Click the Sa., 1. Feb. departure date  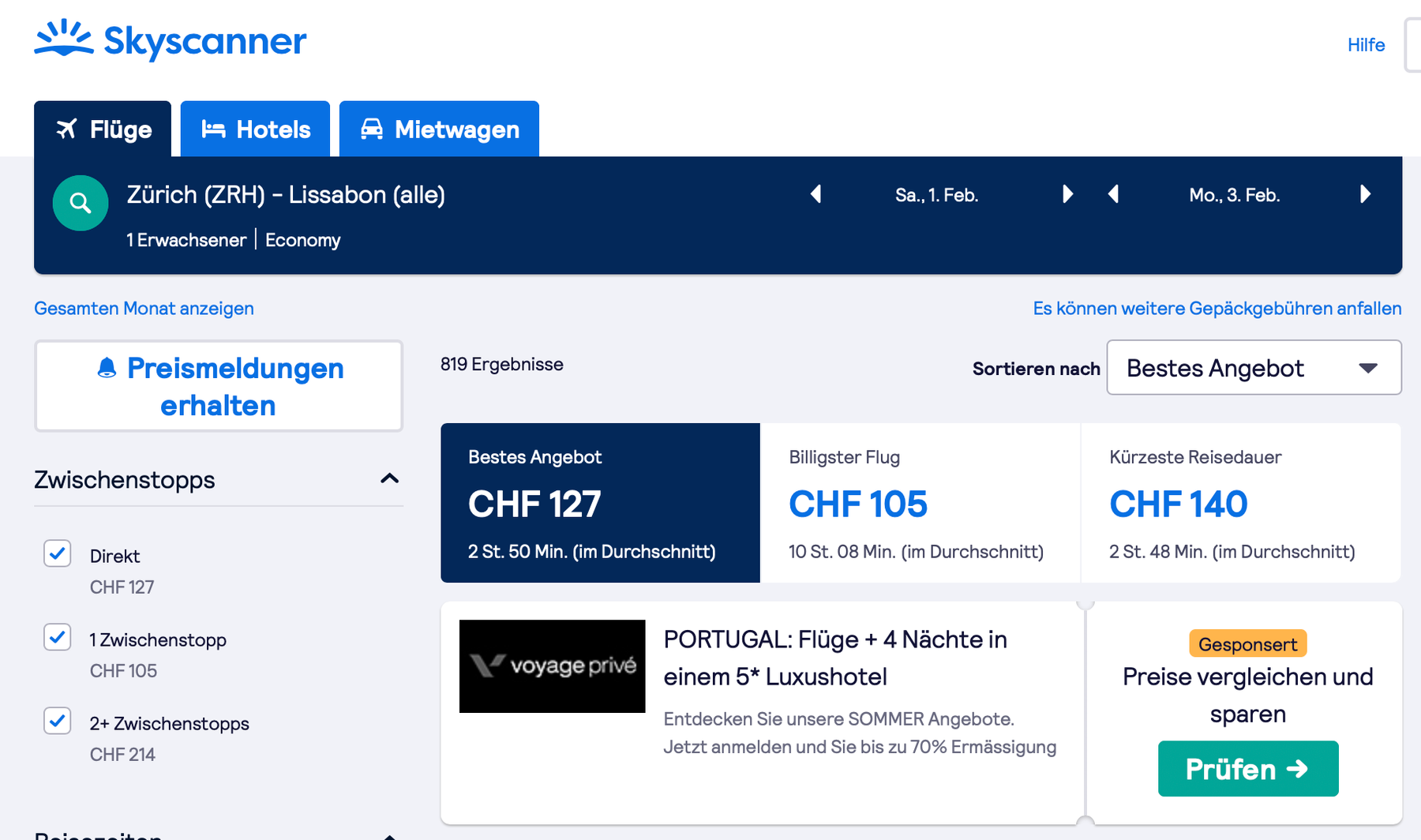coord(937,195)
